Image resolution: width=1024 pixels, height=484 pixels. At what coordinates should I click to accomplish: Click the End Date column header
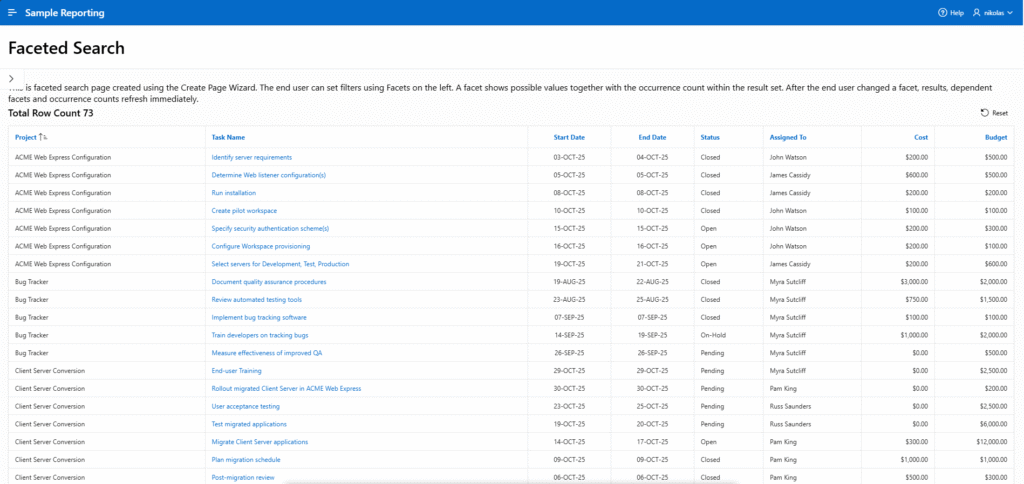[652, 137]
